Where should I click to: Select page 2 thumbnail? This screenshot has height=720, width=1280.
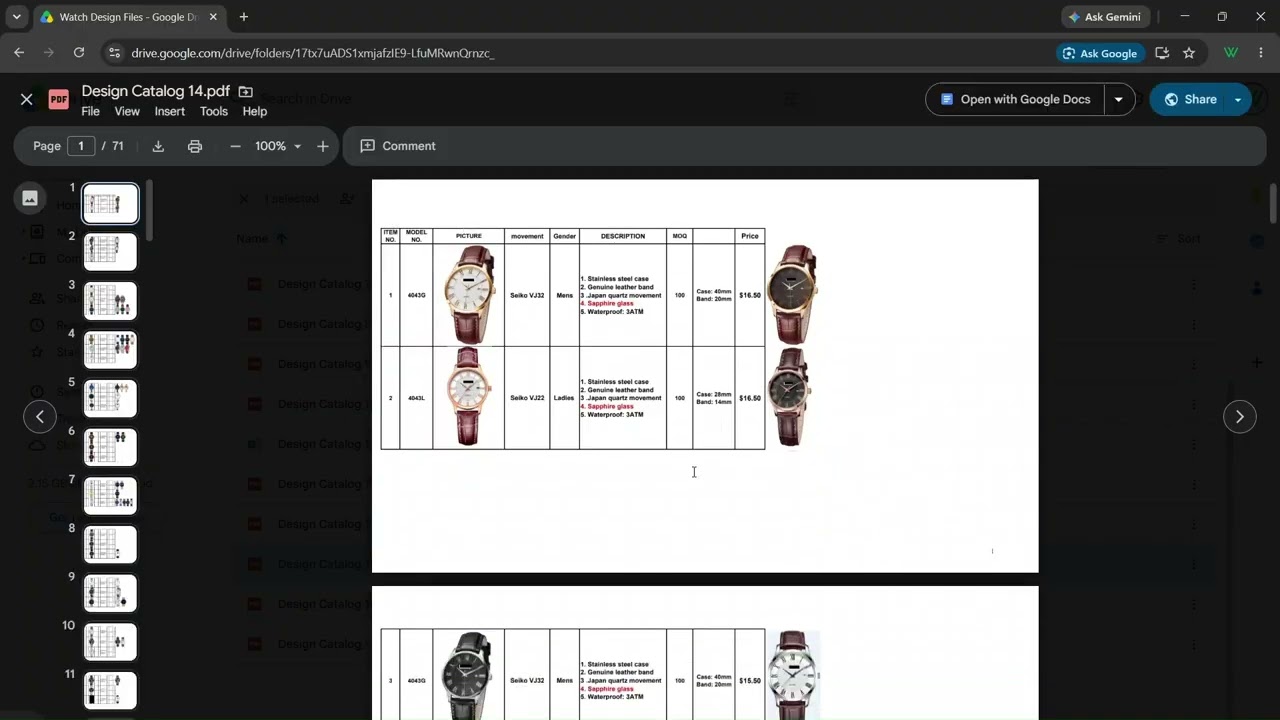tap(110, 252)
